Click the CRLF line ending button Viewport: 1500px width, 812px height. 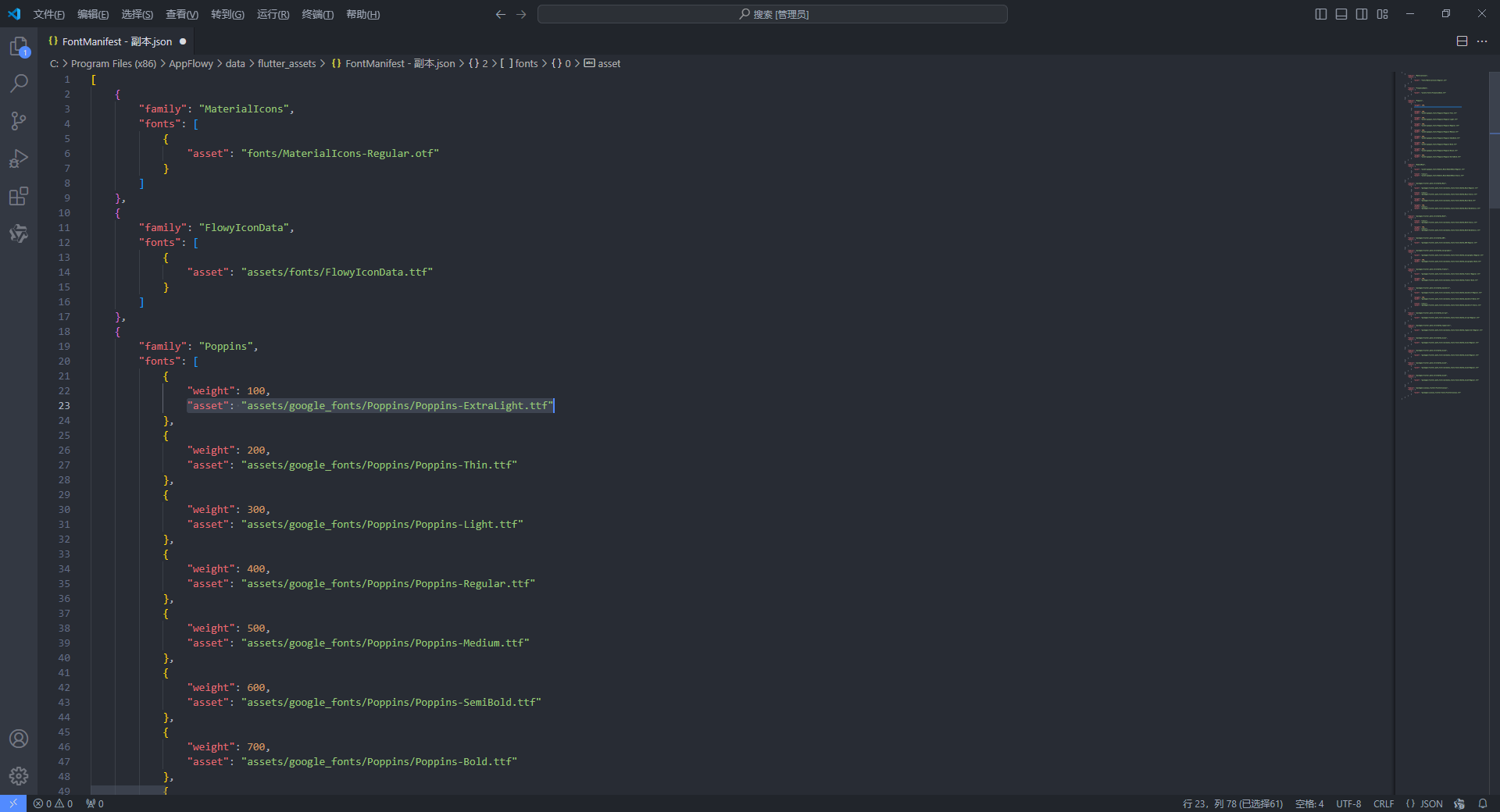(1383, 803)
